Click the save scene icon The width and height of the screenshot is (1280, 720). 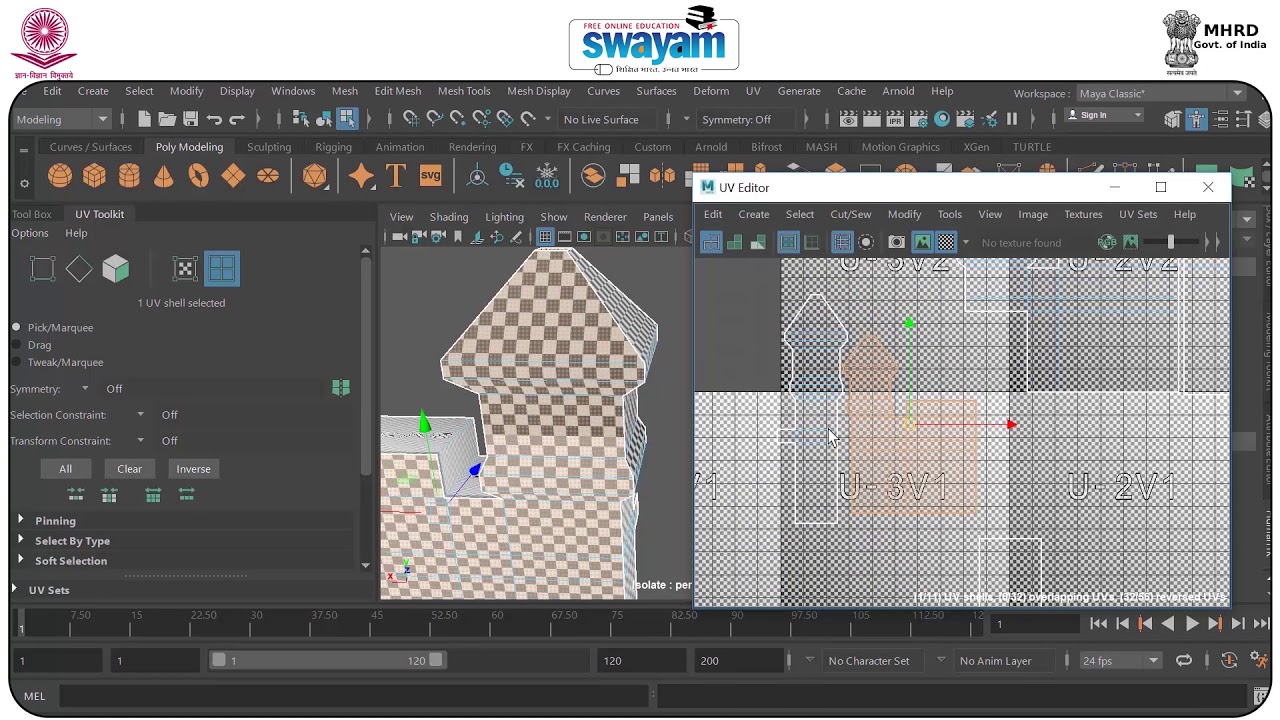coord(190,119)
